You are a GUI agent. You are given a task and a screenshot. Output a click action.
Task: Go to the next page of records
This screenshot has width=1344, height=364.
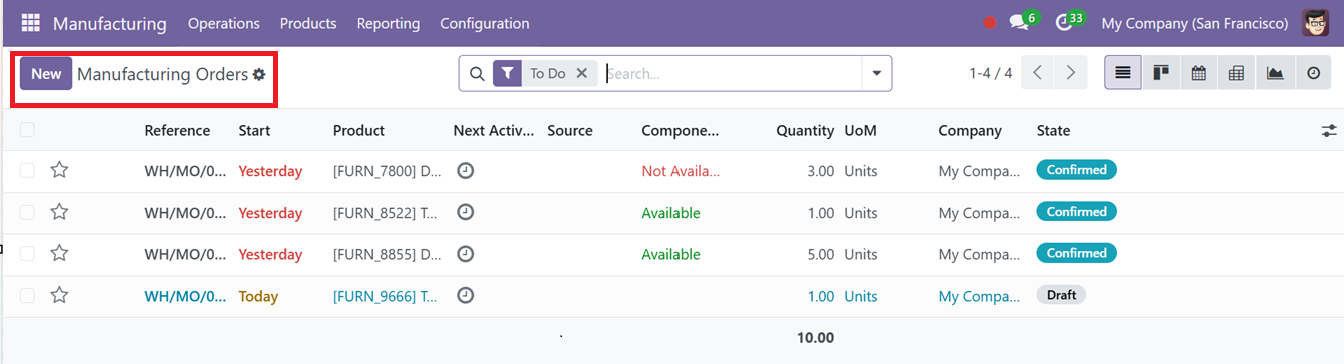coord(1071,73)
